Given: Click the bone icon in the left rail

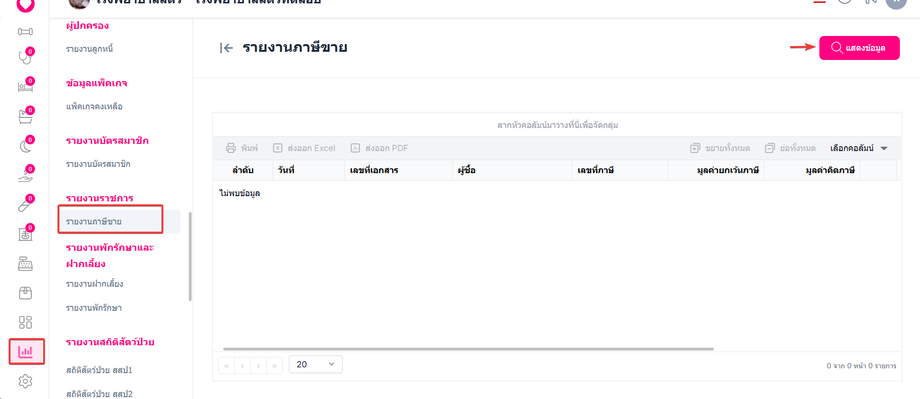Looking at the screenshot, I should 25,31.
